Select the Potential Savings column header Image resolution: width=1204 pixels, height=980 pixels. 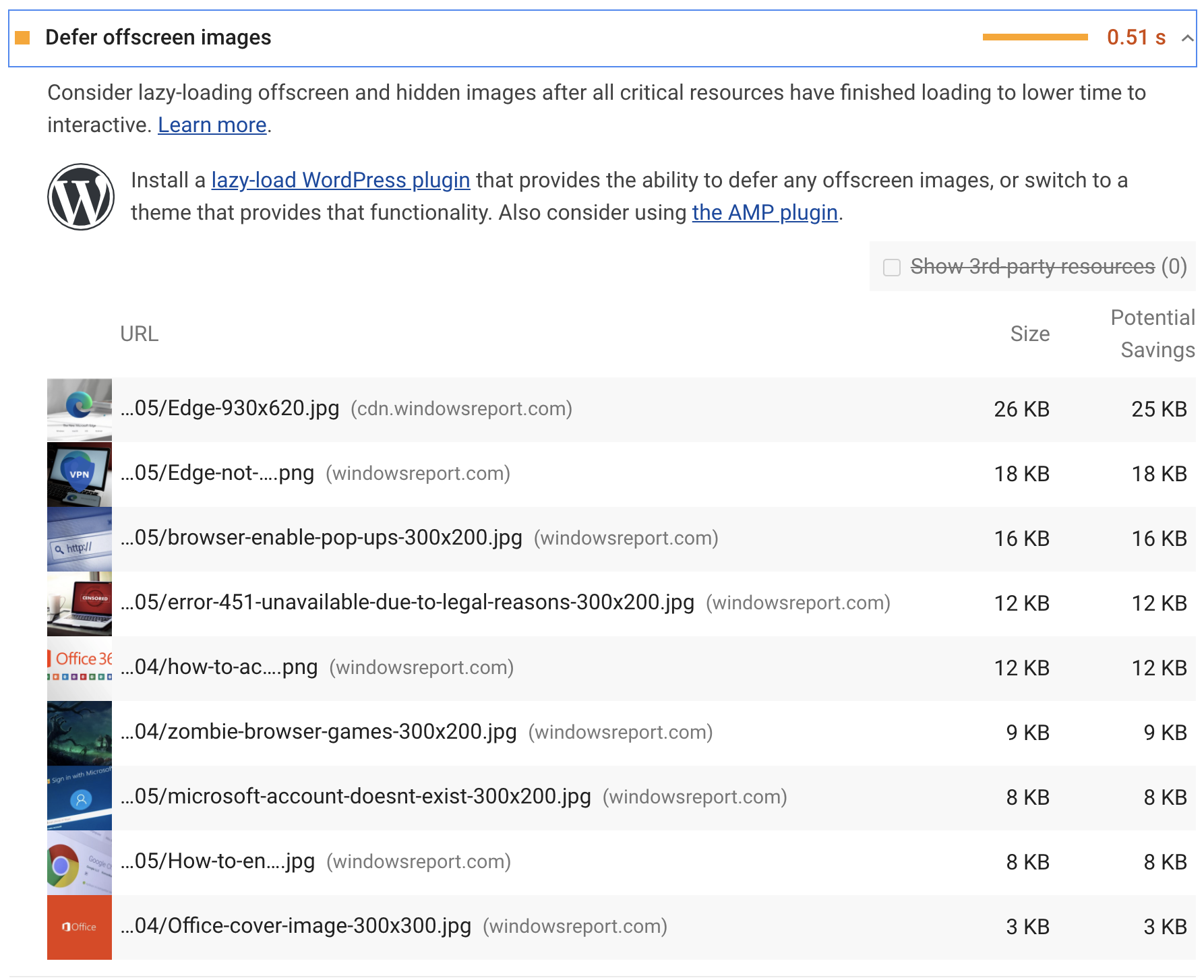pyautogui.click(x=1153, y=334)
